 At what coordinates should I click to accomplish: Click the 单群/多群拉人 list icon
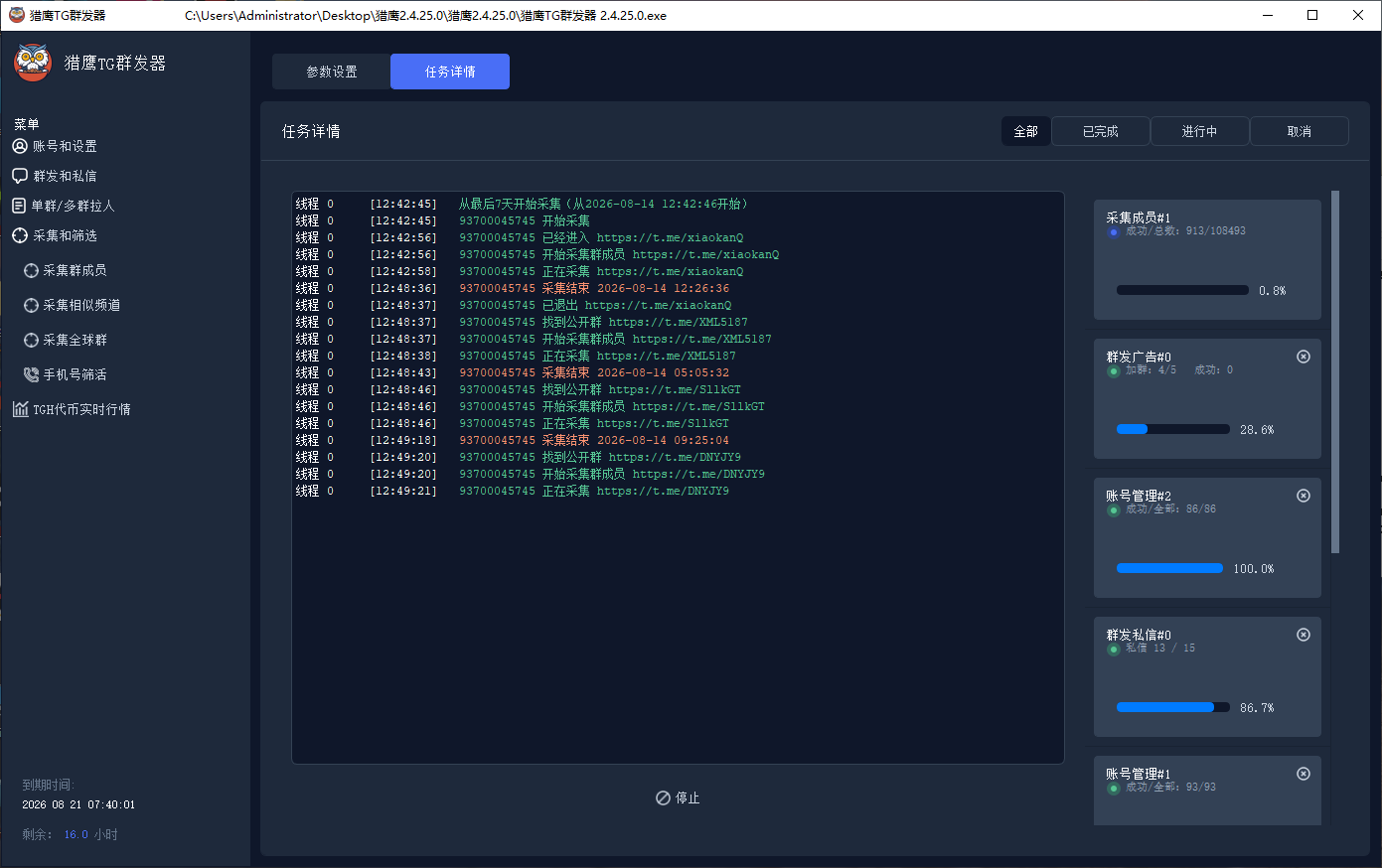(19, 206)
